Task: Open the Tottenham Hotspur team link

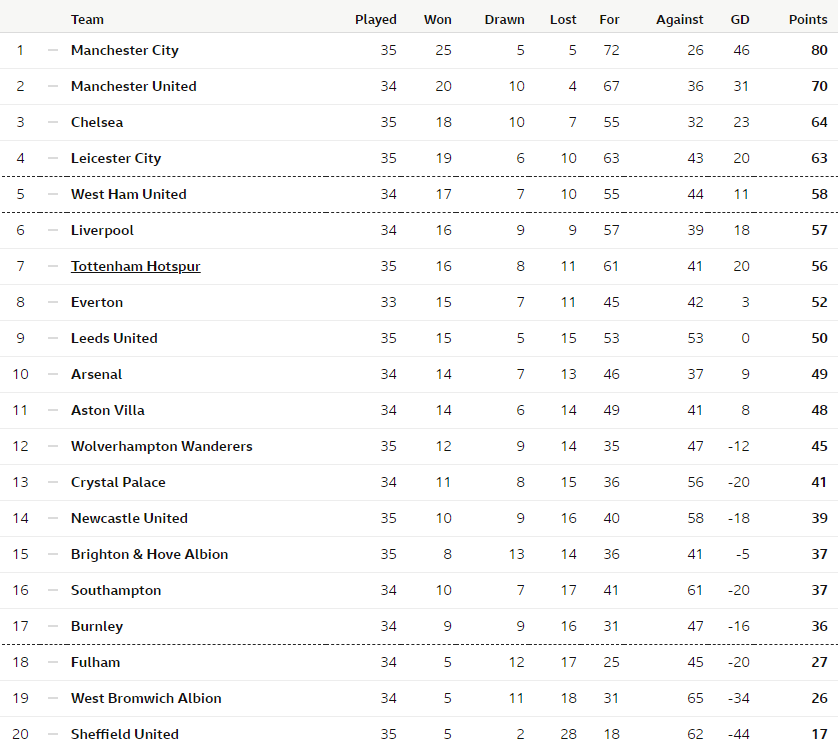Action: [x=136, y=266]
